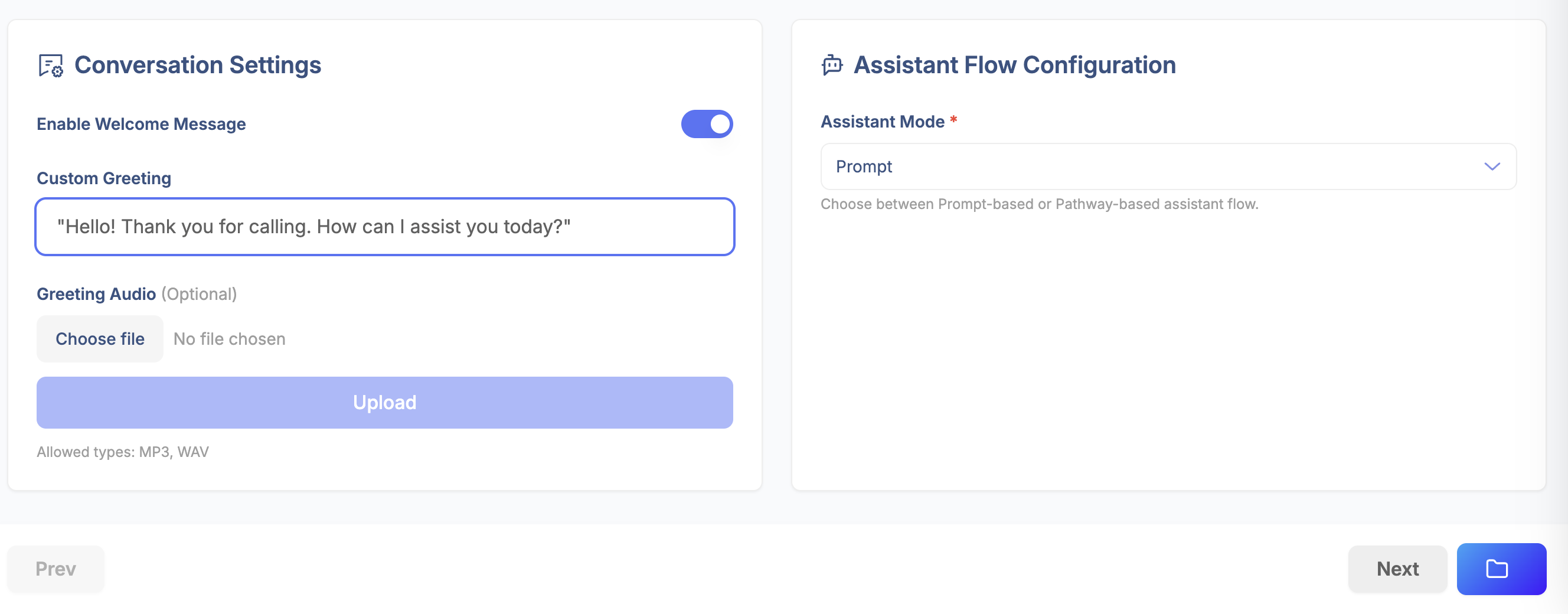Click the Assistant Flow Configuration robot icon
This screenshot has width=1568, height=614.
(831, 65)
